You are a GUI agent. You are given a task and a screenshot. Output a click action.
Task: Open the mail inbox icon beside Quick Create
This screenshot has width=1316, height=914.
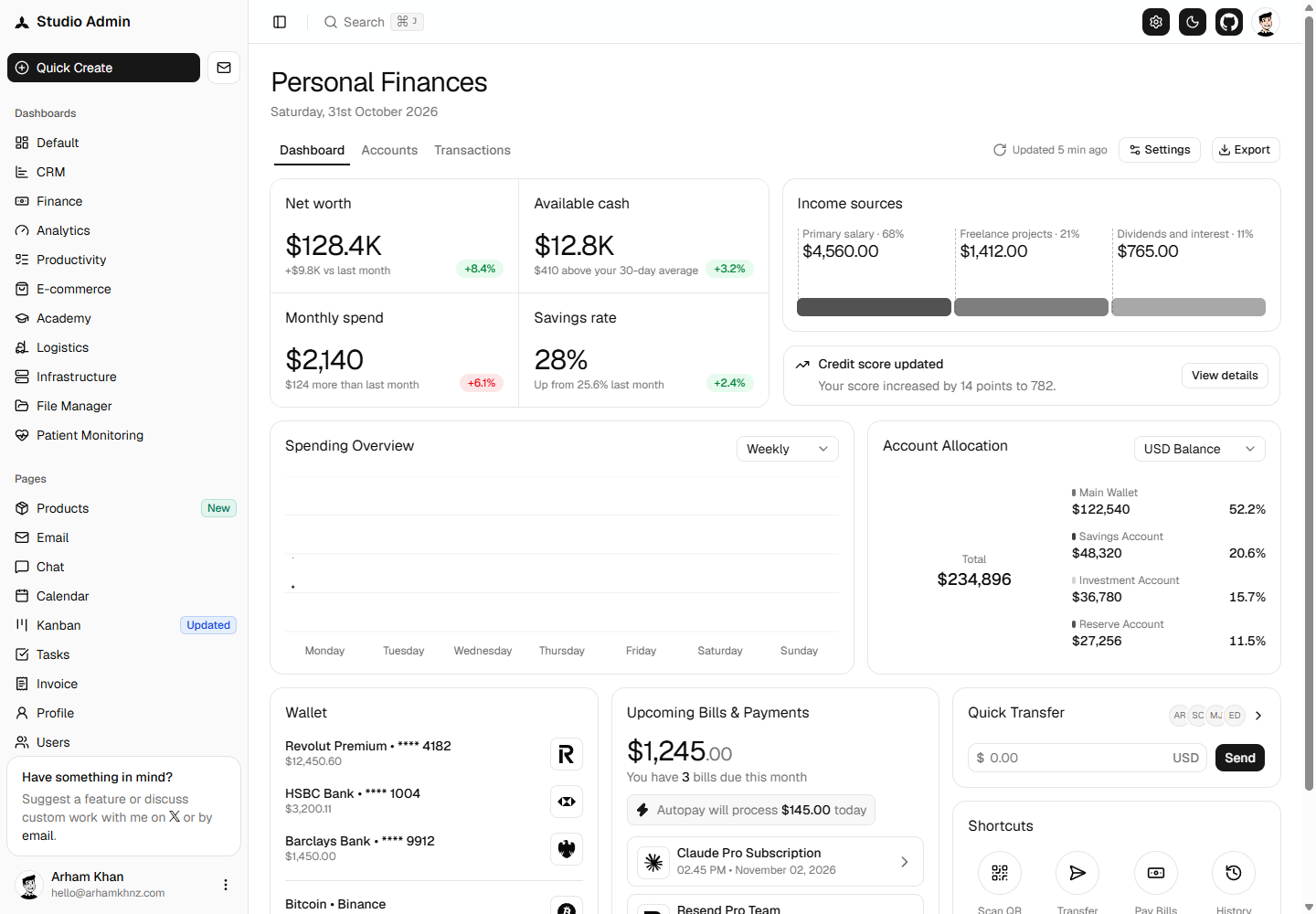(x=224, y=68)
